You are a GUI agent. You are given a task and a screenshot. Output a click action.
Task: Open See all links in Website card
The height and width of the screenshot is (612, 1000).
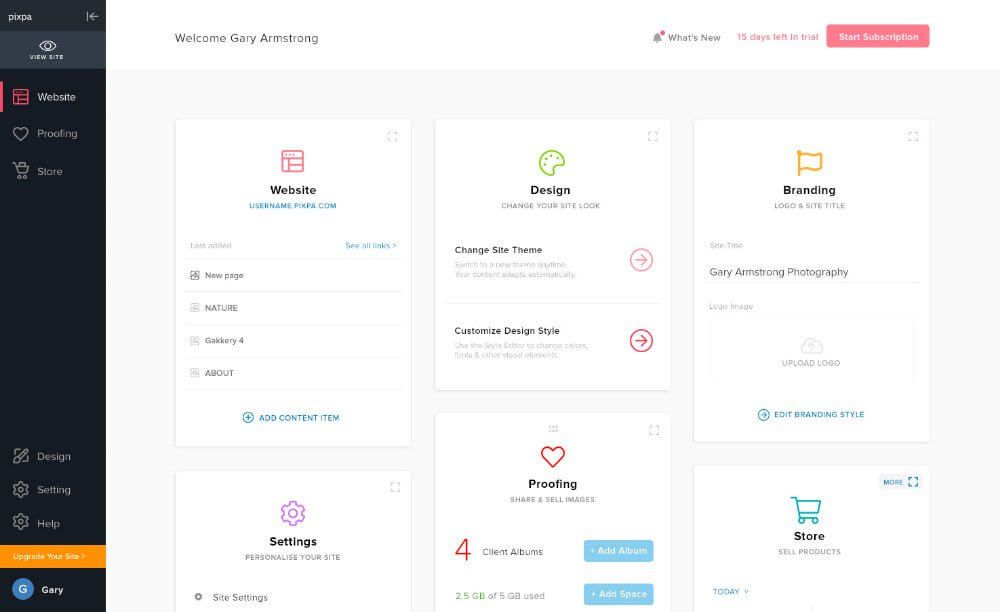(x=370, y=245)
